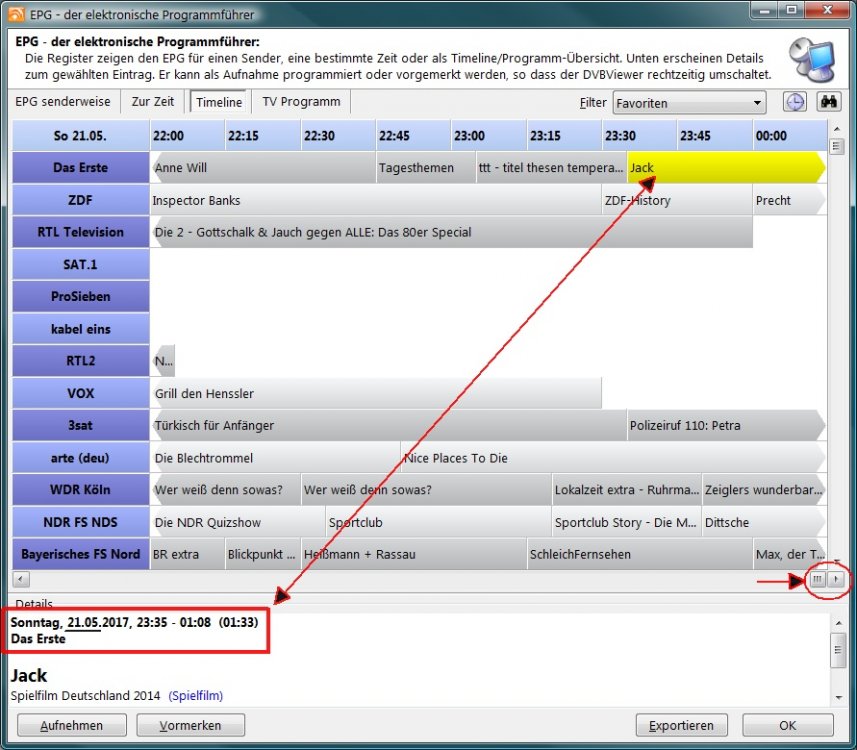Viewport: 857px width, 750px height.
Task: Open the Filter Favoriten dropdown
Action: pos(688,103)
